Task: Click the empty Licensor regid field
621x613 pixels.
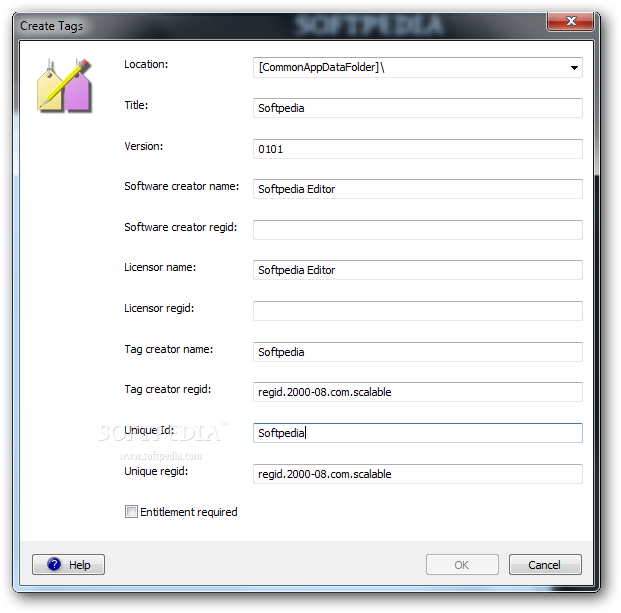Action: coord(418,311)
